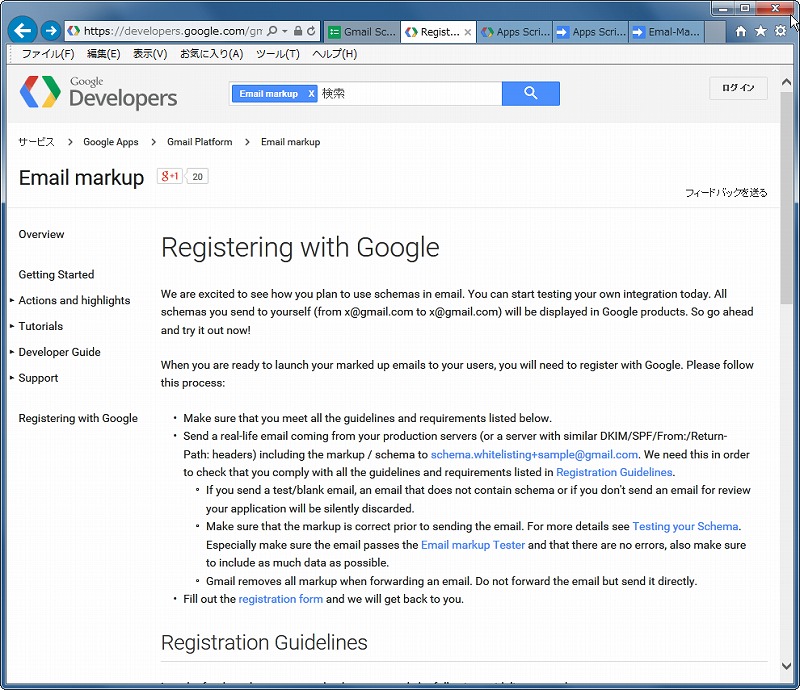The image size is (800, 690).
Task: Go to Google Apps breadcrumb
Action: pos(111,142)
